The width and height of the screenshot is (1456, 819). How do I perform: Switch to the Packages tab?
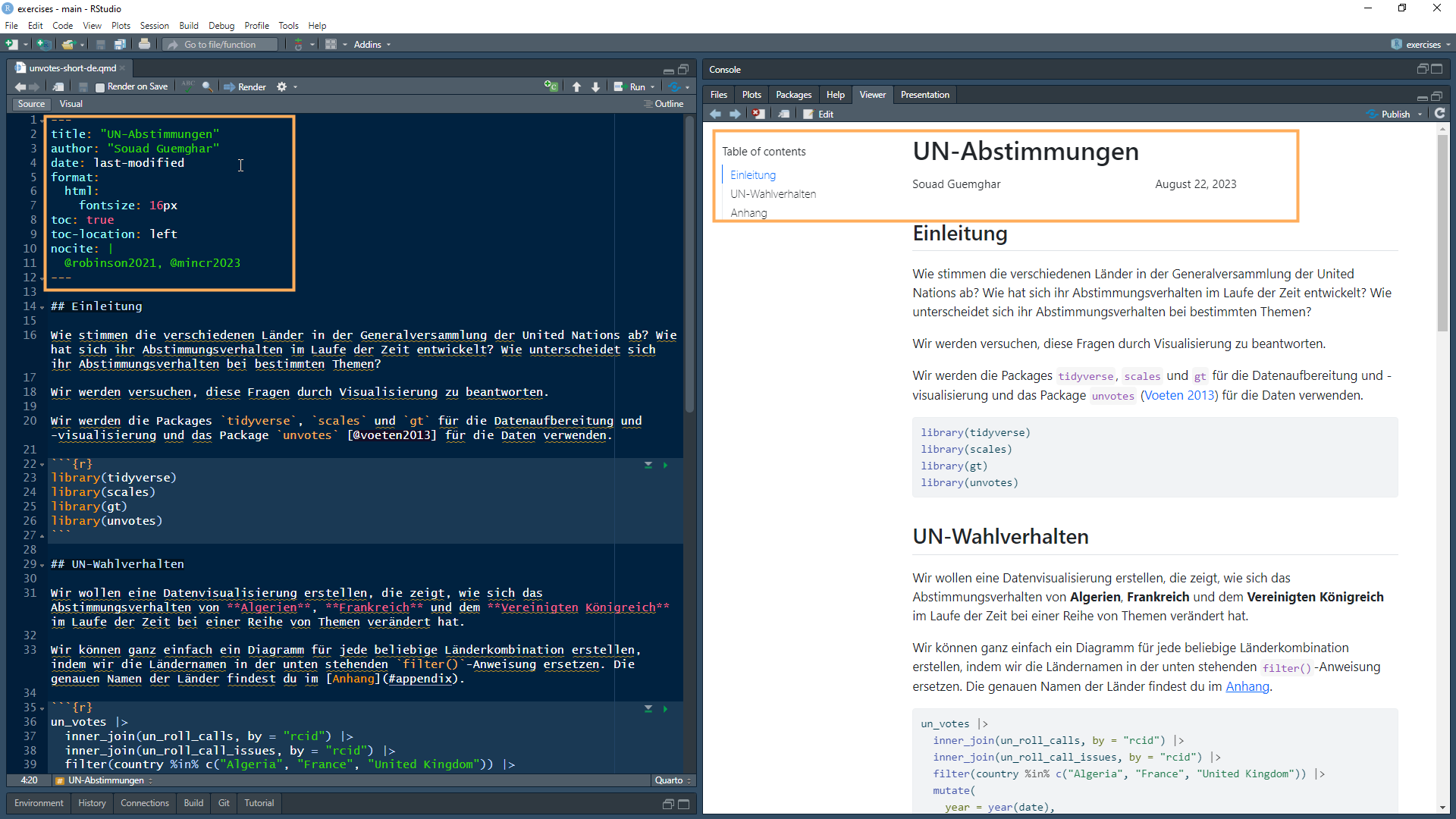[793, 95]
